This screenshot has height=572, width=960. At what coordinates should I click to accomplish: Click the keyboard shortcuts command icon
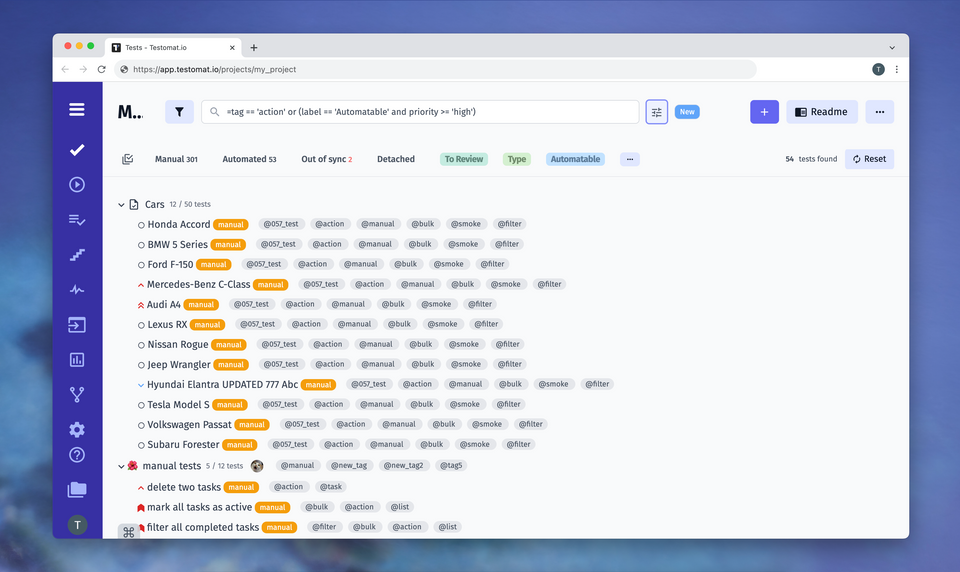point(129,532)
